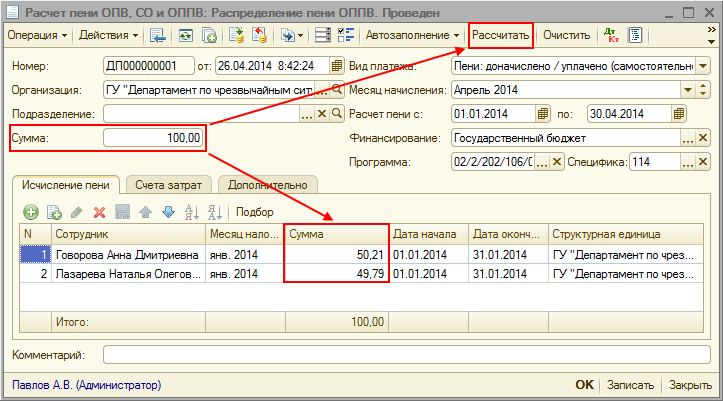Open calendar for the 'от' document date

tap(335, 66)
